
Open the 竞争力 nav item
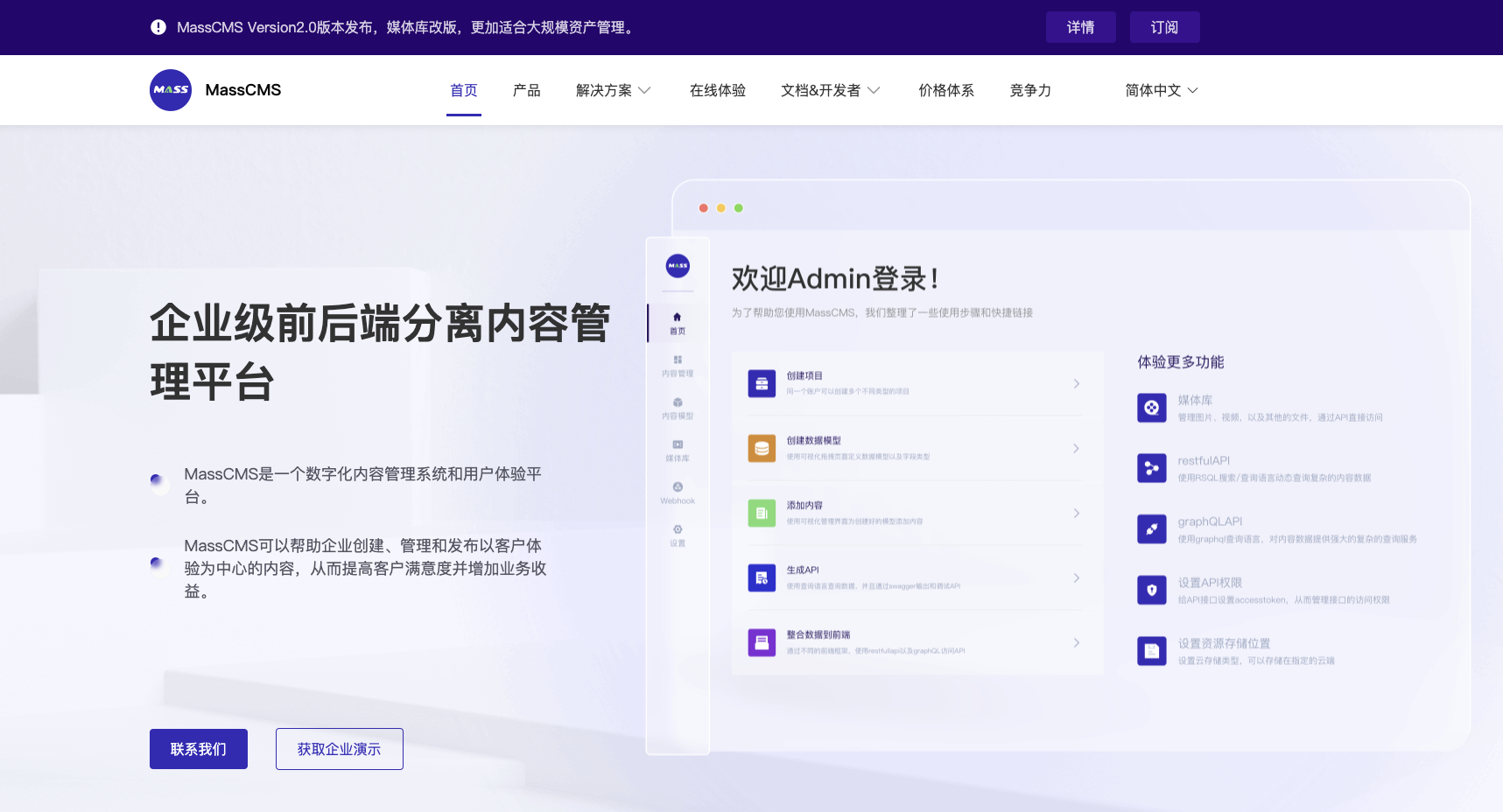point(1030,90)
